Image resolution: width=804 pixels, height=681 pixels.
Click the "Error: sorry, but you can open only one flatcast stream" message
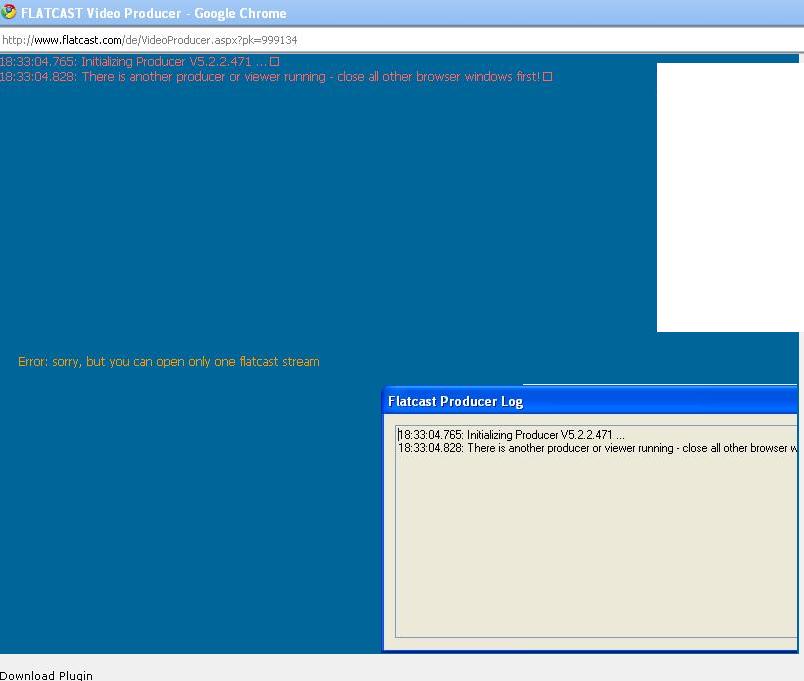click(169, 362)
